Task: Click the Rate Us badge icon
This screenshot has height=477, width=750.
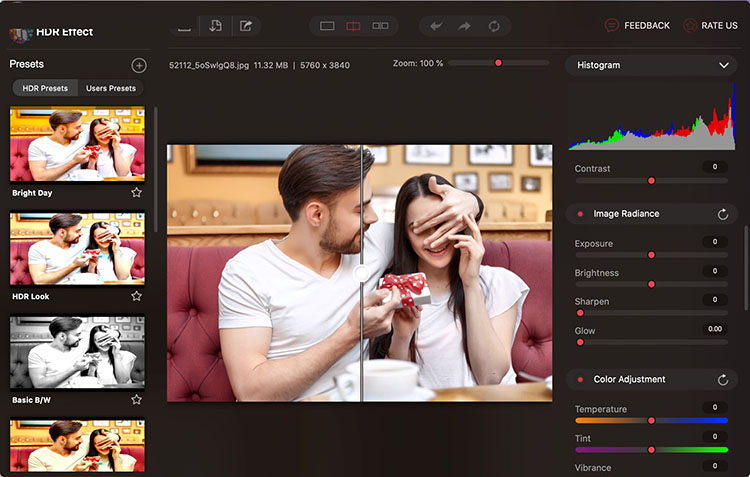Action: [690, 25]
